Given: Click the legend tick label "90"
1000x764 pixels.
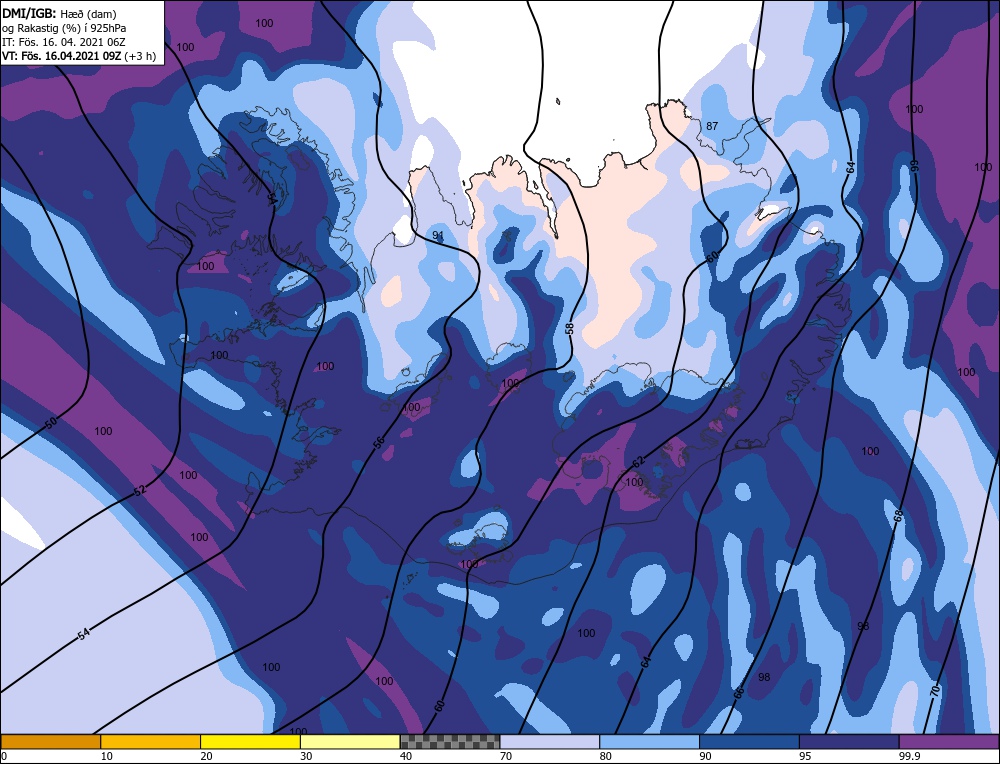Looking at the screenshot, I should (705, 756).
